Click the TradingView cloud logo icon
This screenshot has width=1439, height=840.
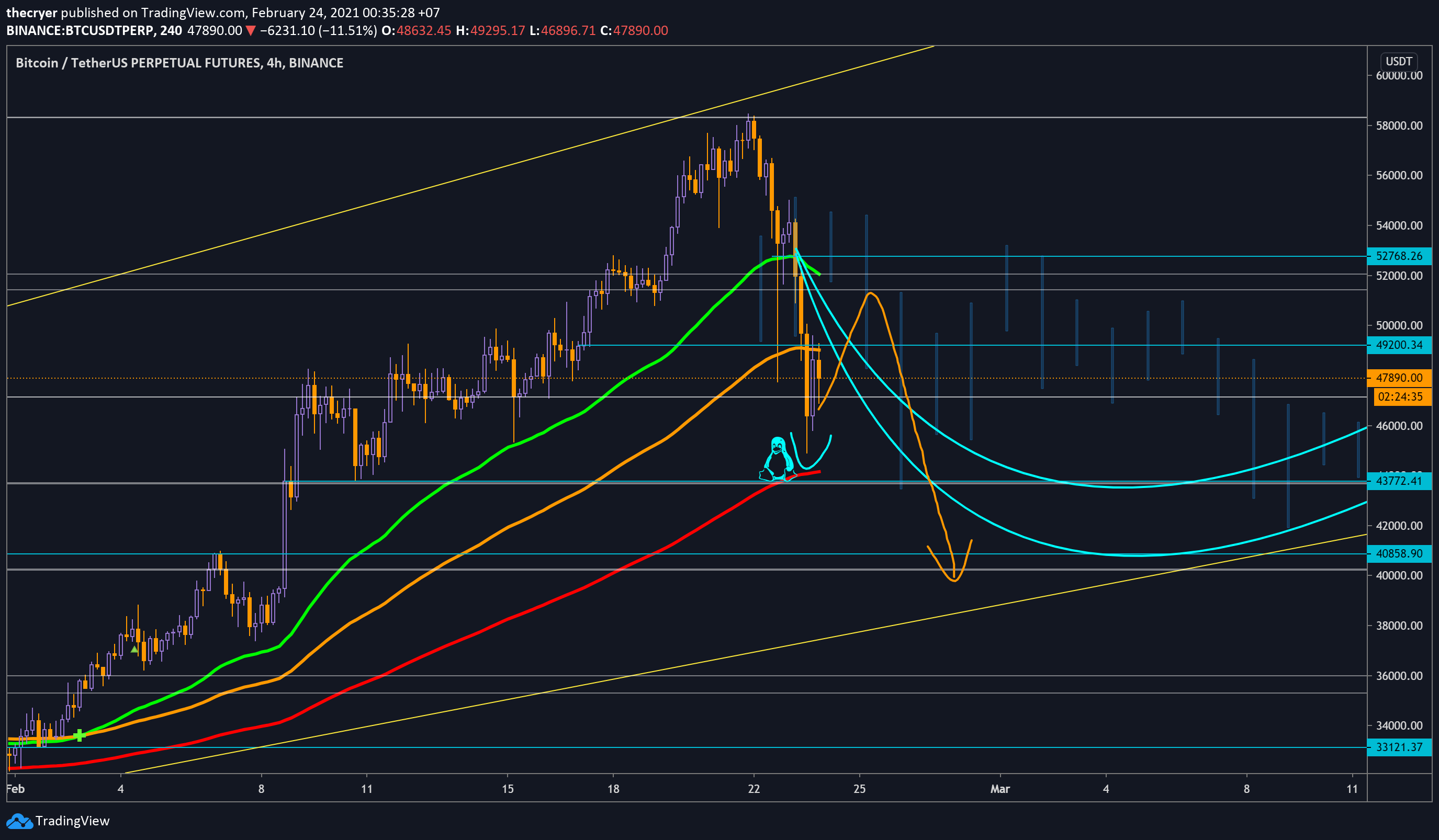click(19, 821)
